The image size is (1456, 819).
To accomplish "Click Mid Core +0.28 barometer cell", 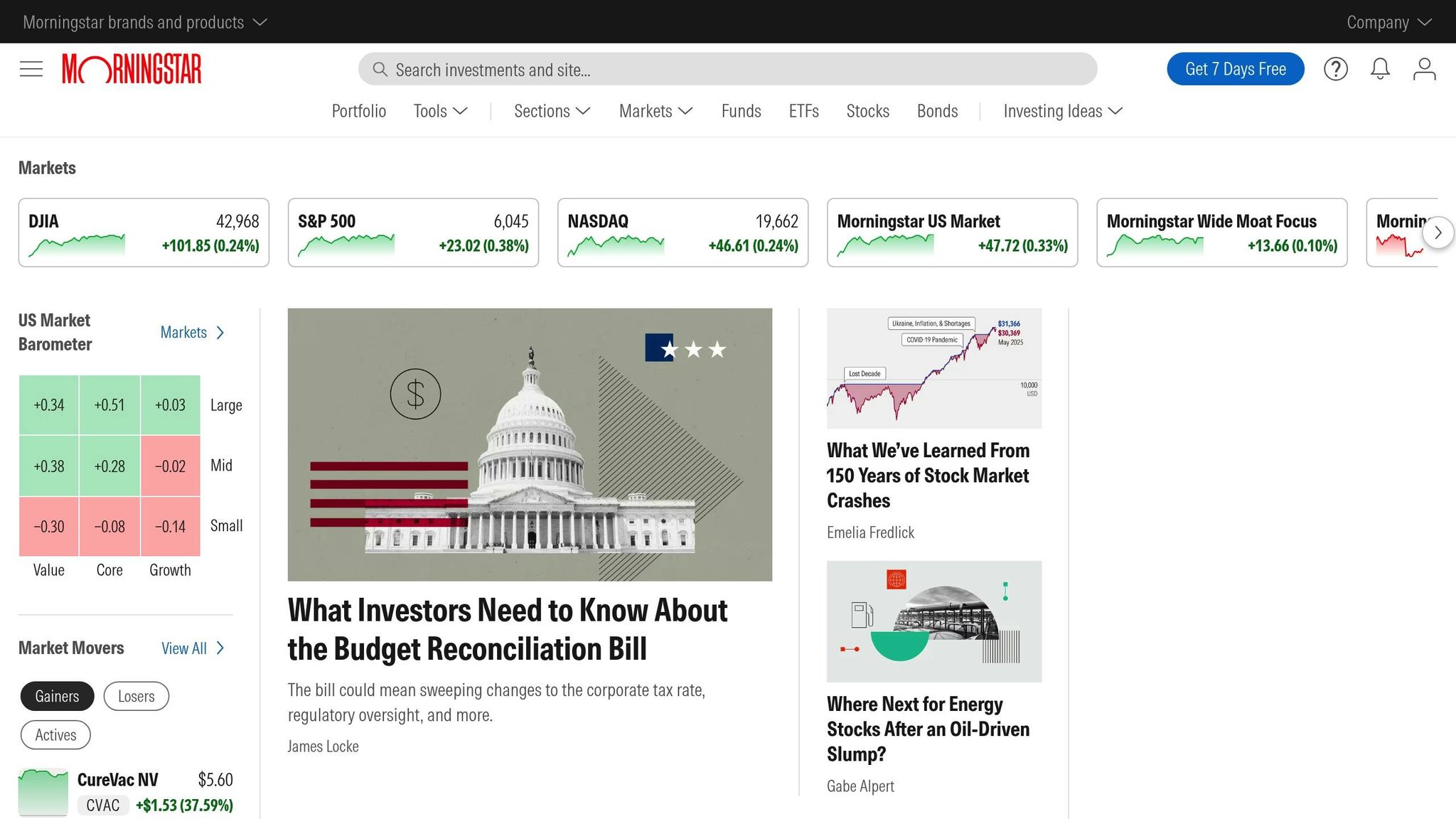I will pos(109,466).
